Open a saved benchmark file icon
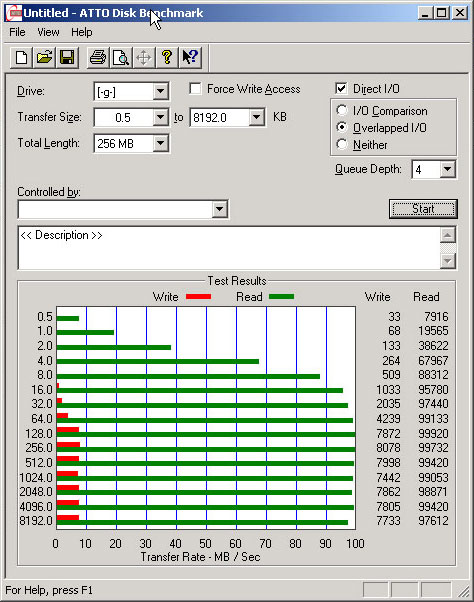The image size is (474, 602). pos(44,58)
